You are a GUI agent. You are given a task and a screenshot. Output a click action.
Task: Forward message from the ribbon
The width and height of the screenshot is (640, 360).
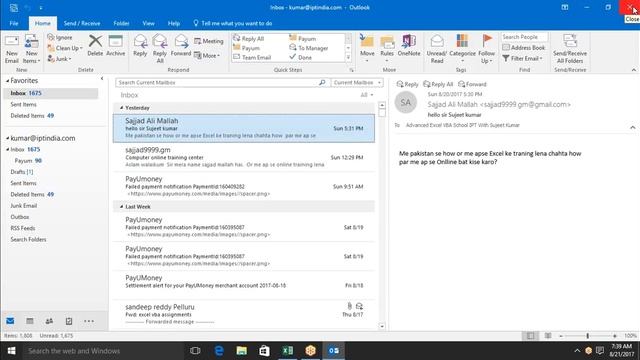pos(181,46)
